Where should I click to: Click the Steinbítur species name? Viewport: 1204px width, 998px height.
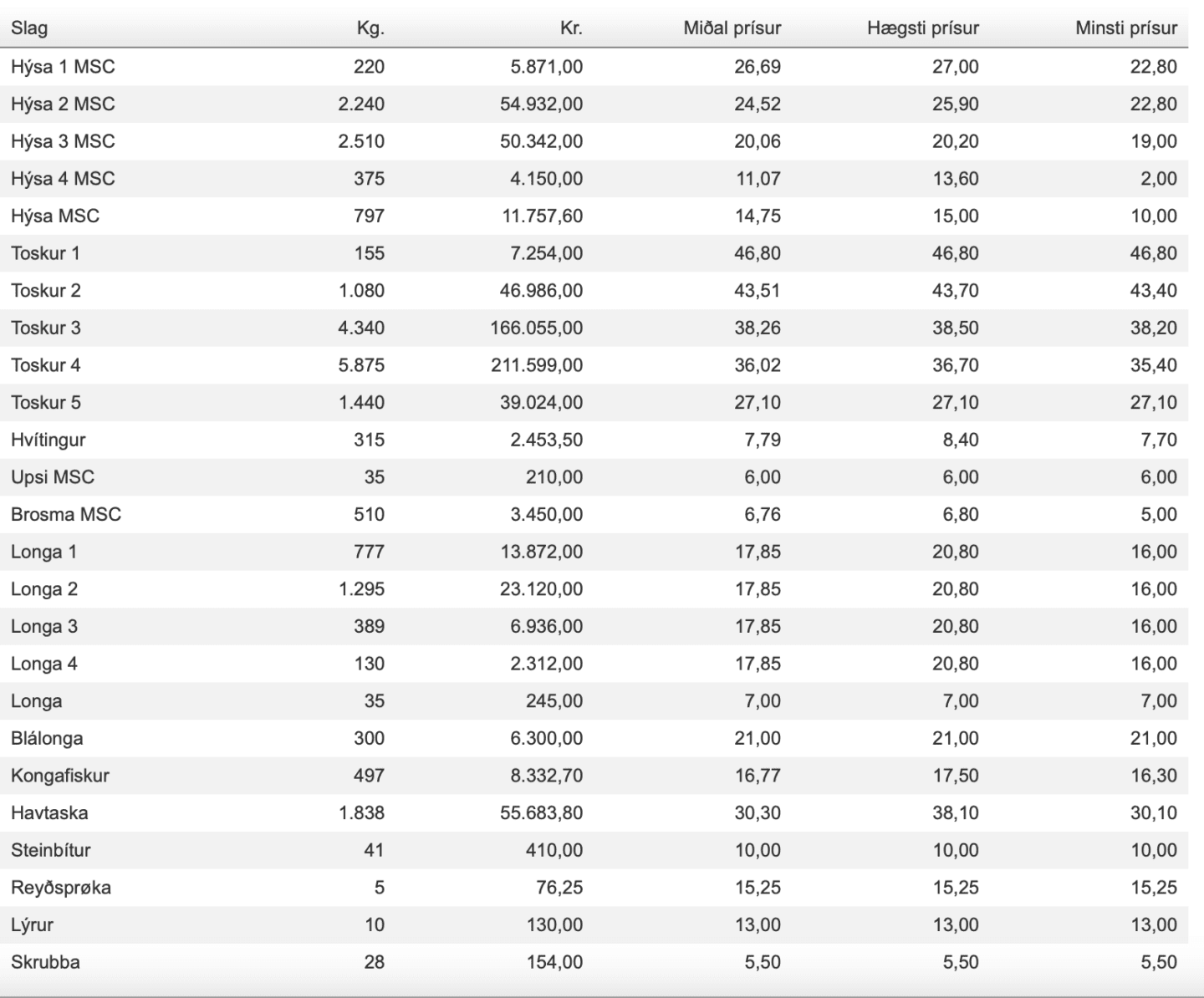tap(51, 850)
